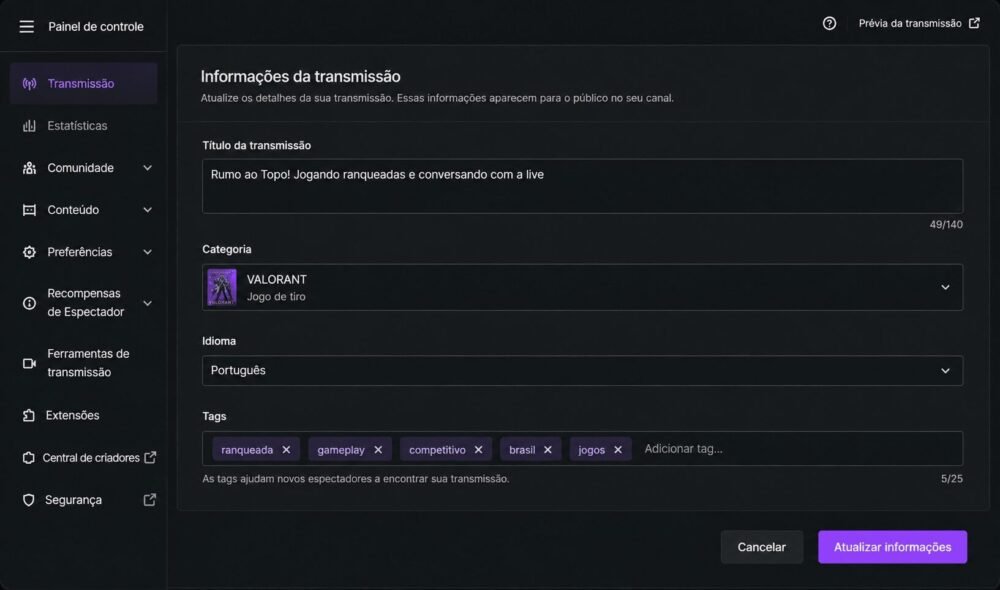The width and height of the screenshot is (1000, 590).
Task: Expand the Comunidade section chevron
Action: click(147, 168)
